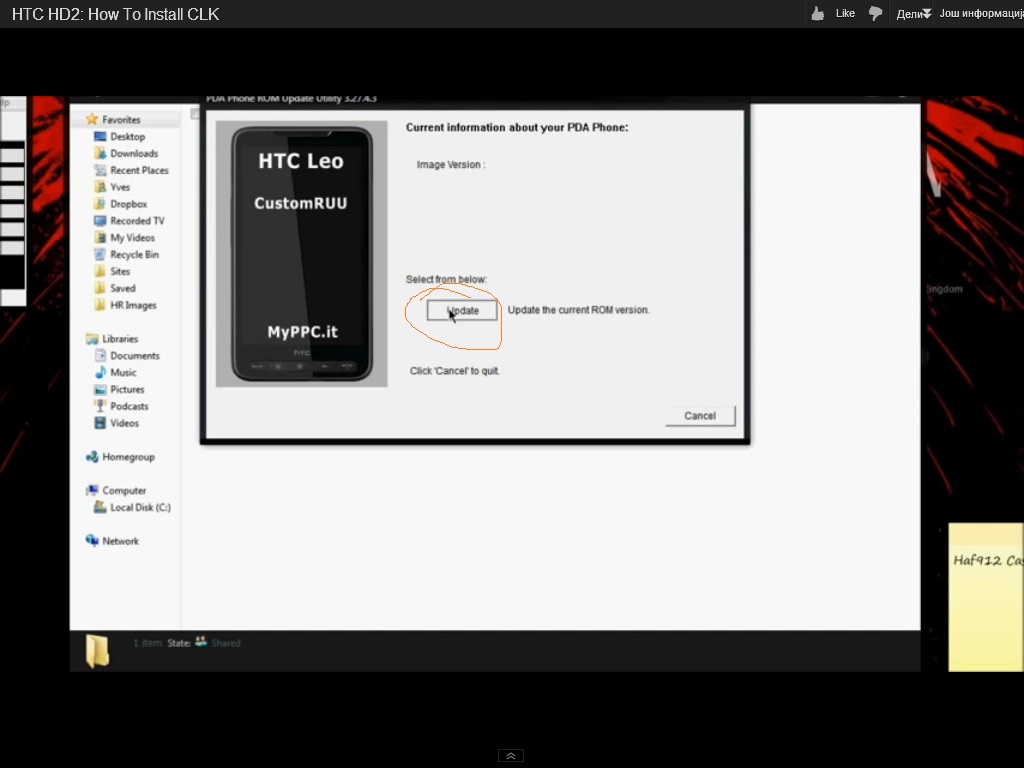
Task: Open the Још информација link
Action: pos(982,14)
